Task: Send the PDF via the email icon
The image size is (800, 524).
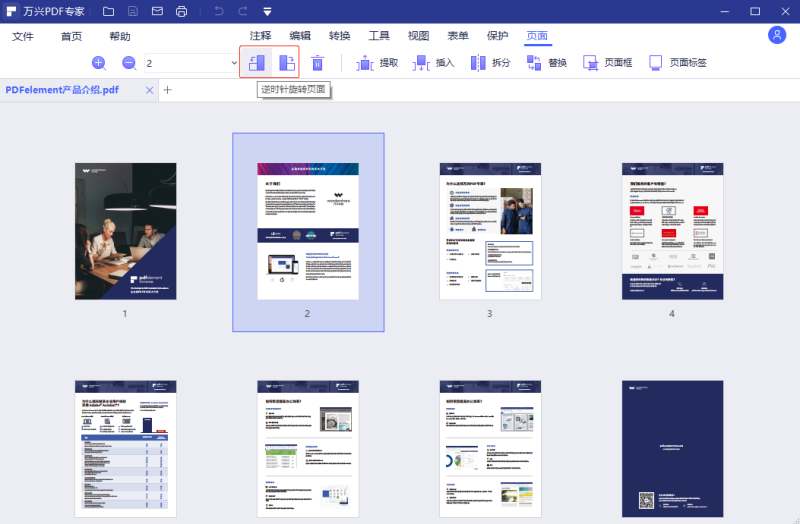Action: (x=157, y=11)
